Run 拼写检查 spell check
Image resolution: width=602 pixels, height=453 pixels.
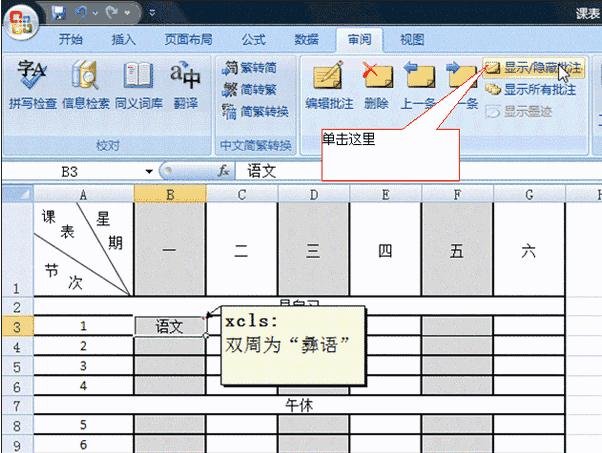33,84
